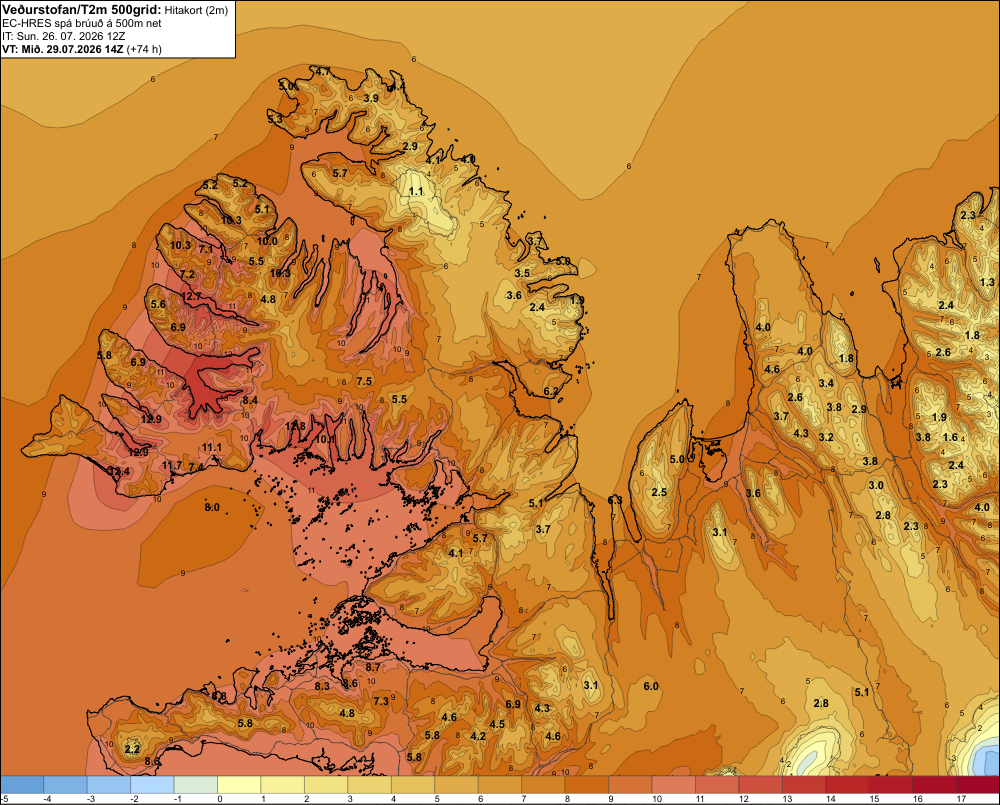The height and width of the screenshot is (805, 1000).
Task: Click the title 'Veðurstofan/T2m 500grid:'
Action: click(82, 10)
